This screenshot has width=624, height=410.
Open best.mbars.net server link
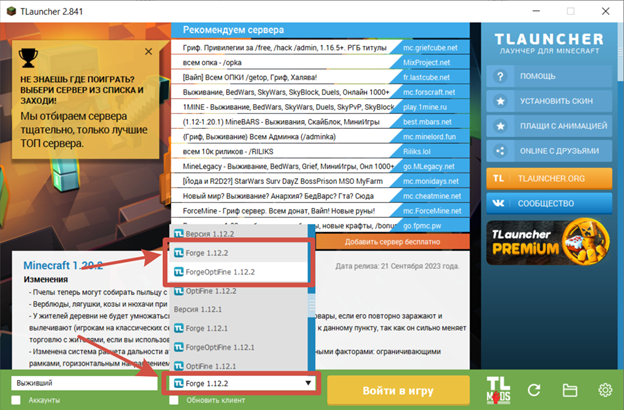click(x=427, y=122)
